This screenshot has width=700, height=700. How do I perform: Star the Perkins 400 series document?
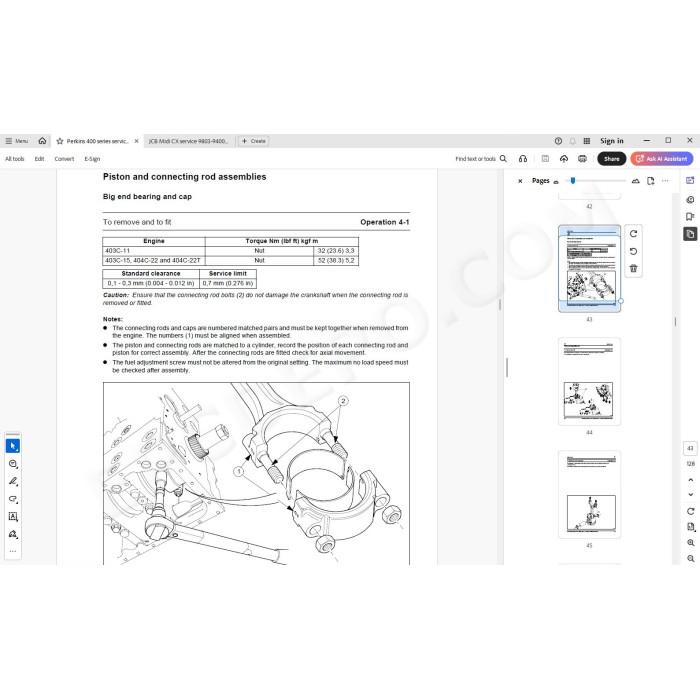(60, 141)
